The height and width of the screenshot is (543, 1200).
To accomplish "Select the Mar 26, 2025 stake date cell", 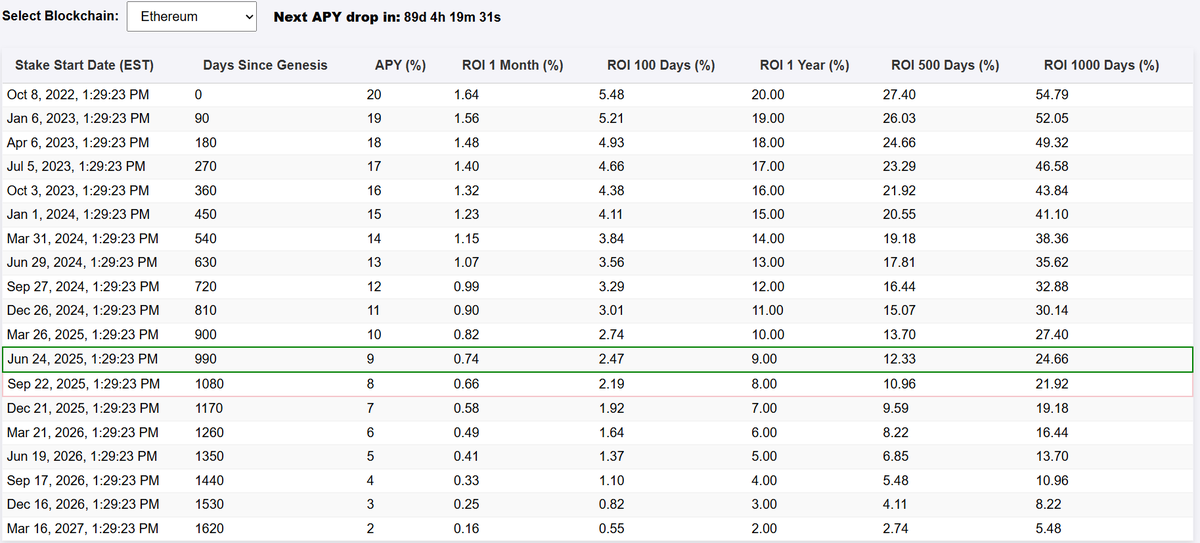I will [x=82, y=335].
